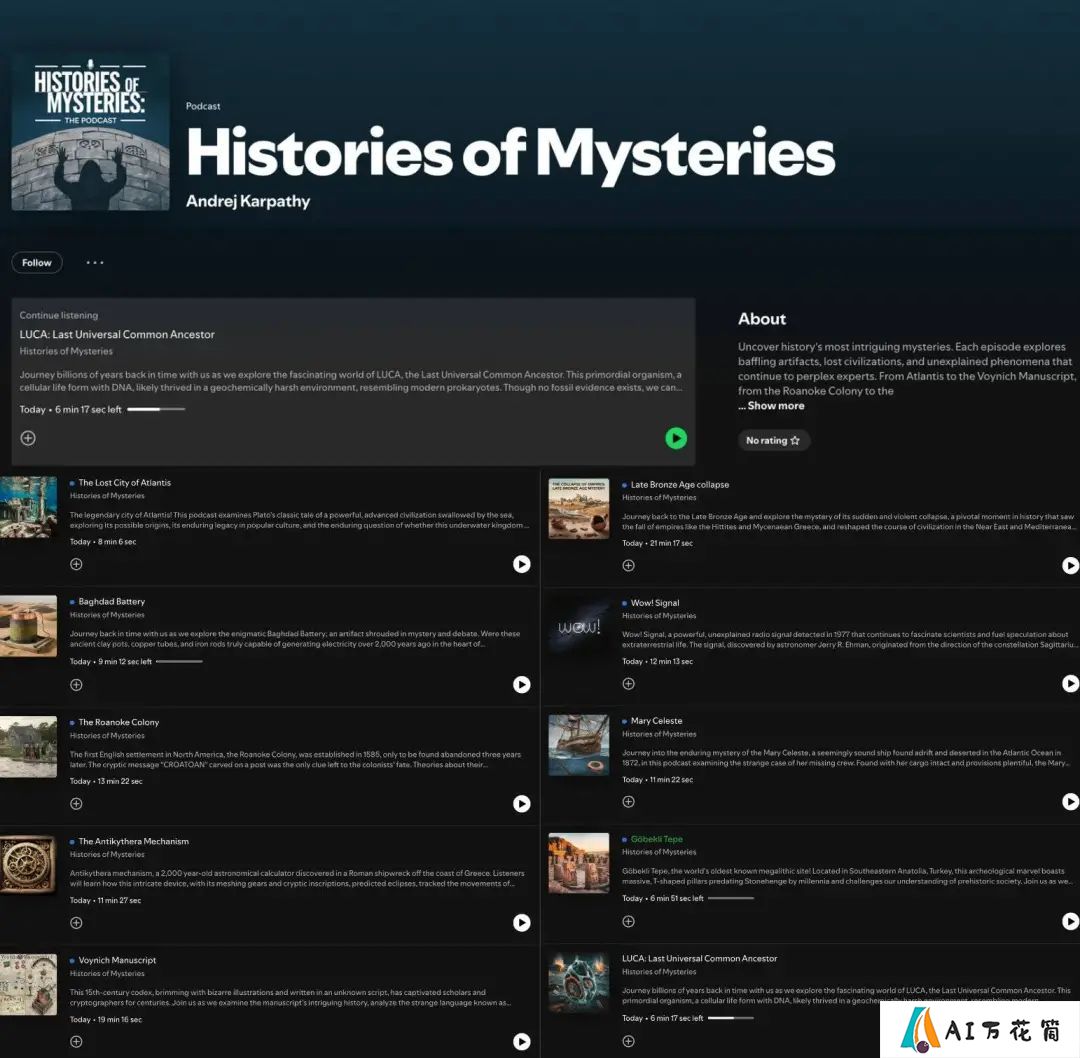Viewport: 1080px width, 1058px height.
Task: Open the Late Bronze Age collapse title
Action: [680, 484]
